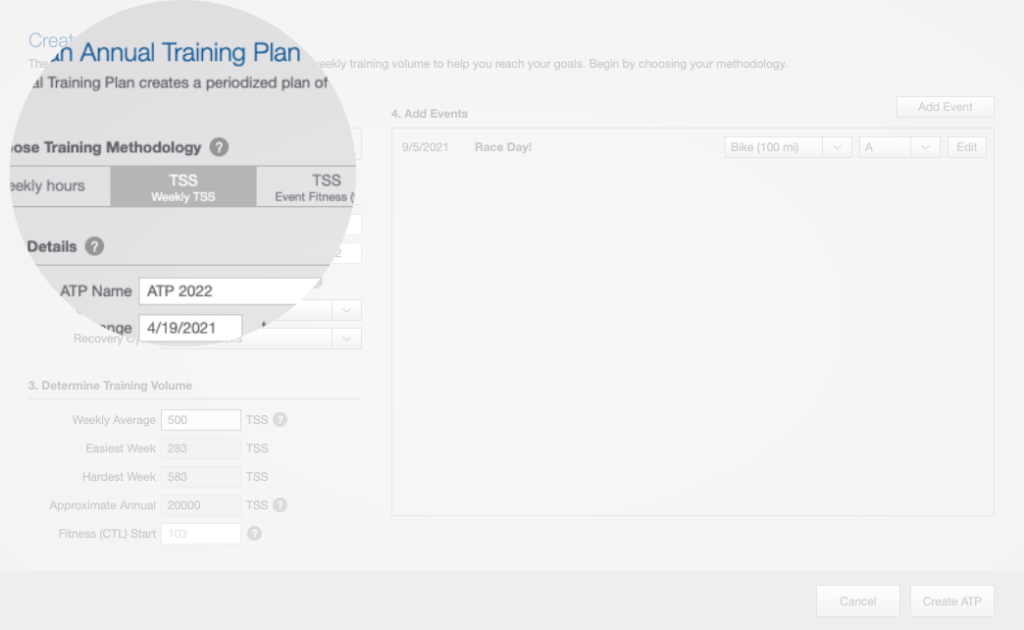Click the Fitness (CTL) Start field
Screen dimensions: 1024x630
coord(200,534)
